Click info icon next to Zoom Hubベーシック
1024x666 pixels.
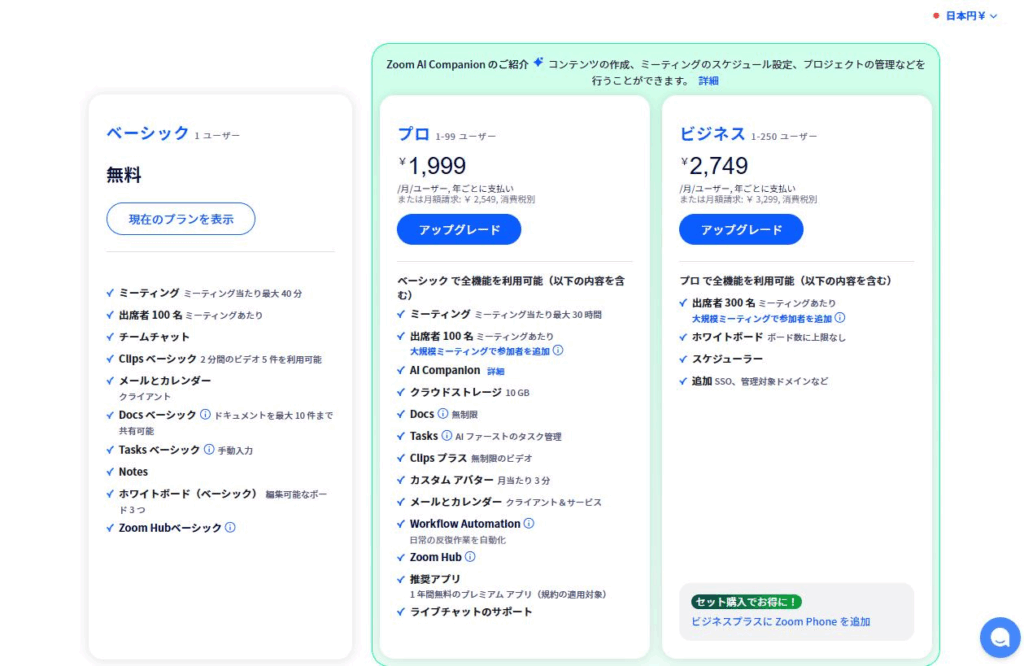(x=230, y=528)
